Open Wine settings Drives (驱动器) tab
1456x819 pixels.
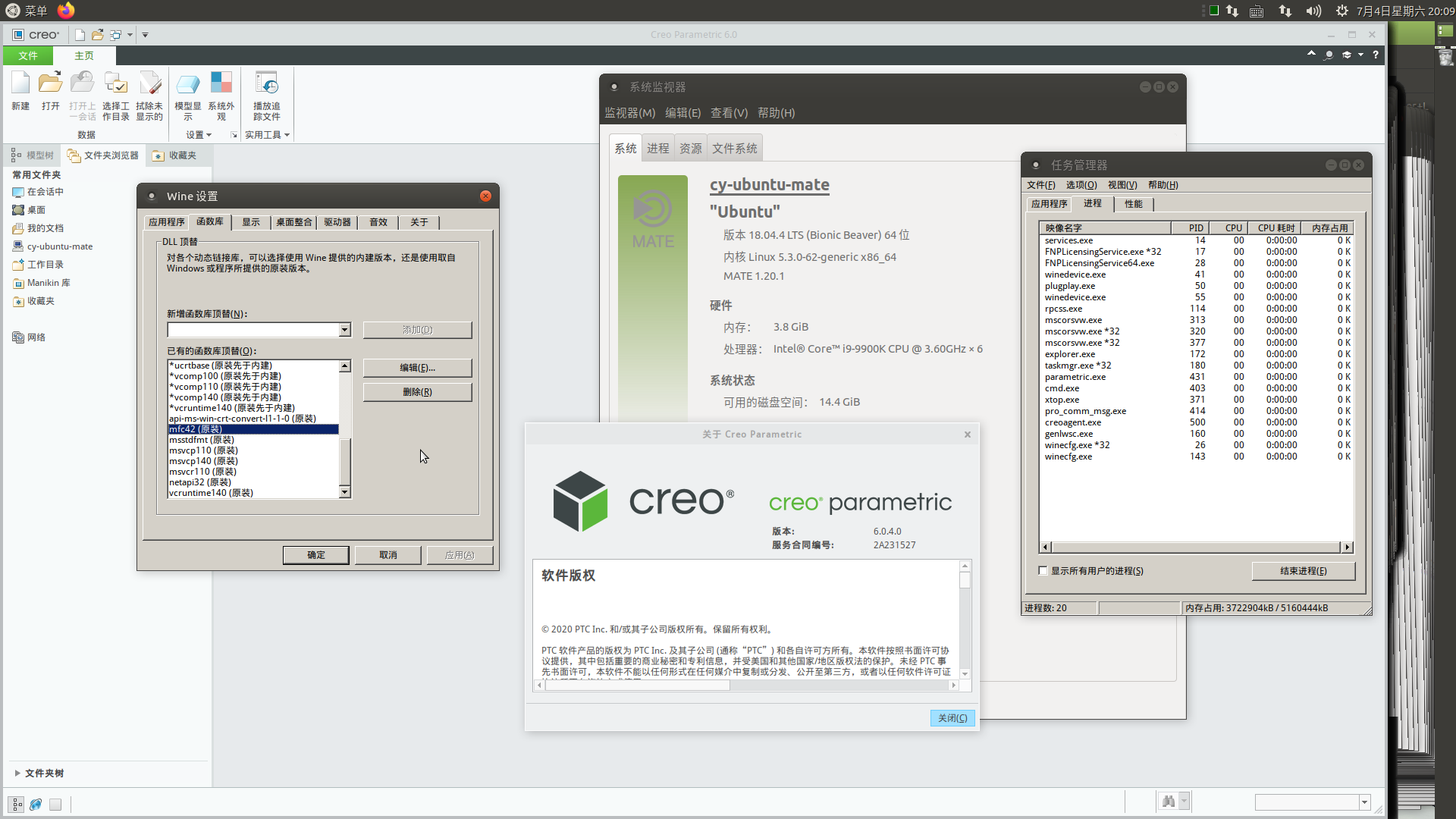[x=337, y=222]
